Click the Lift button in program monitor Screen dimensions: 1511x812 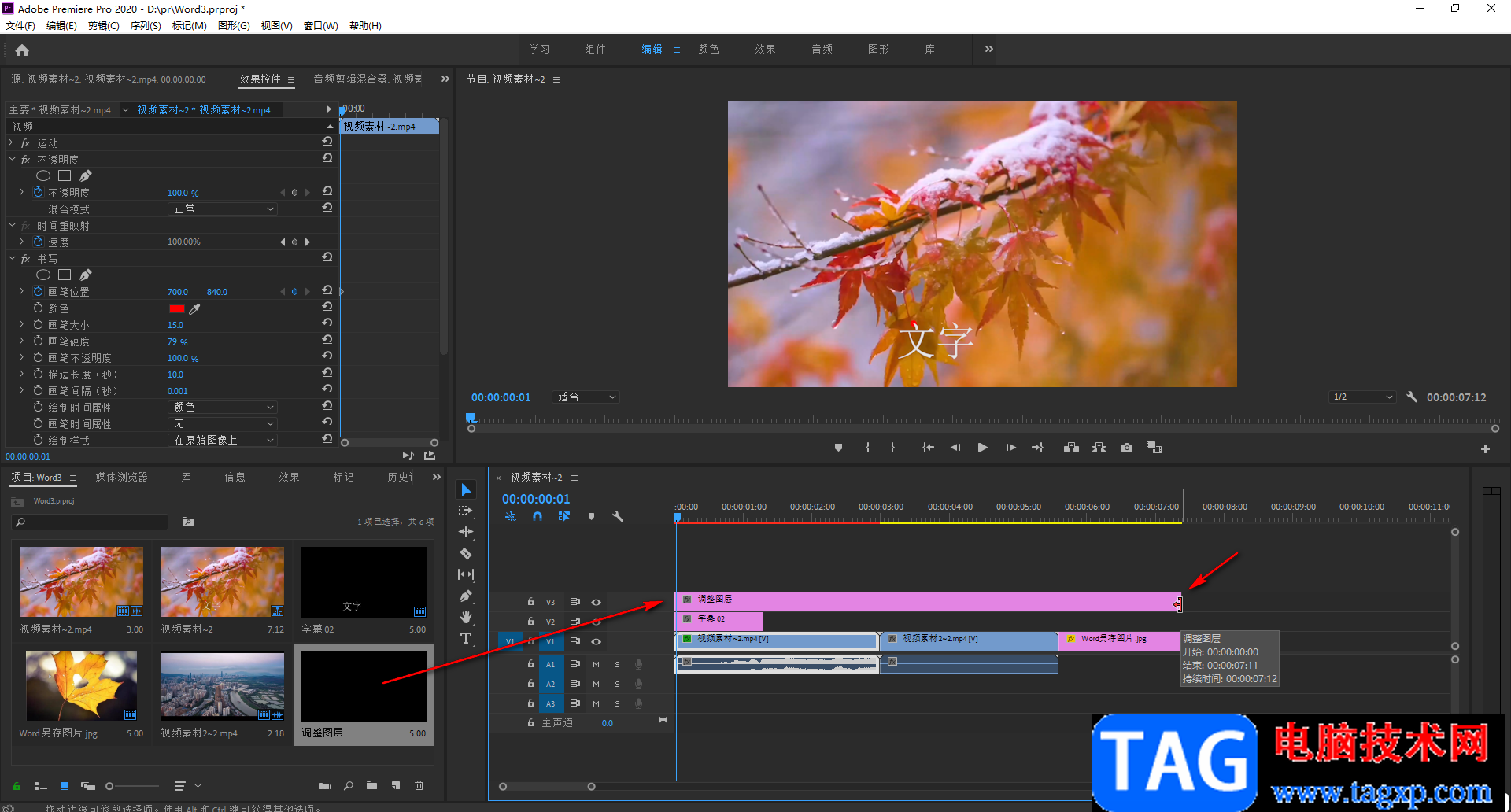pos(1071,448)
